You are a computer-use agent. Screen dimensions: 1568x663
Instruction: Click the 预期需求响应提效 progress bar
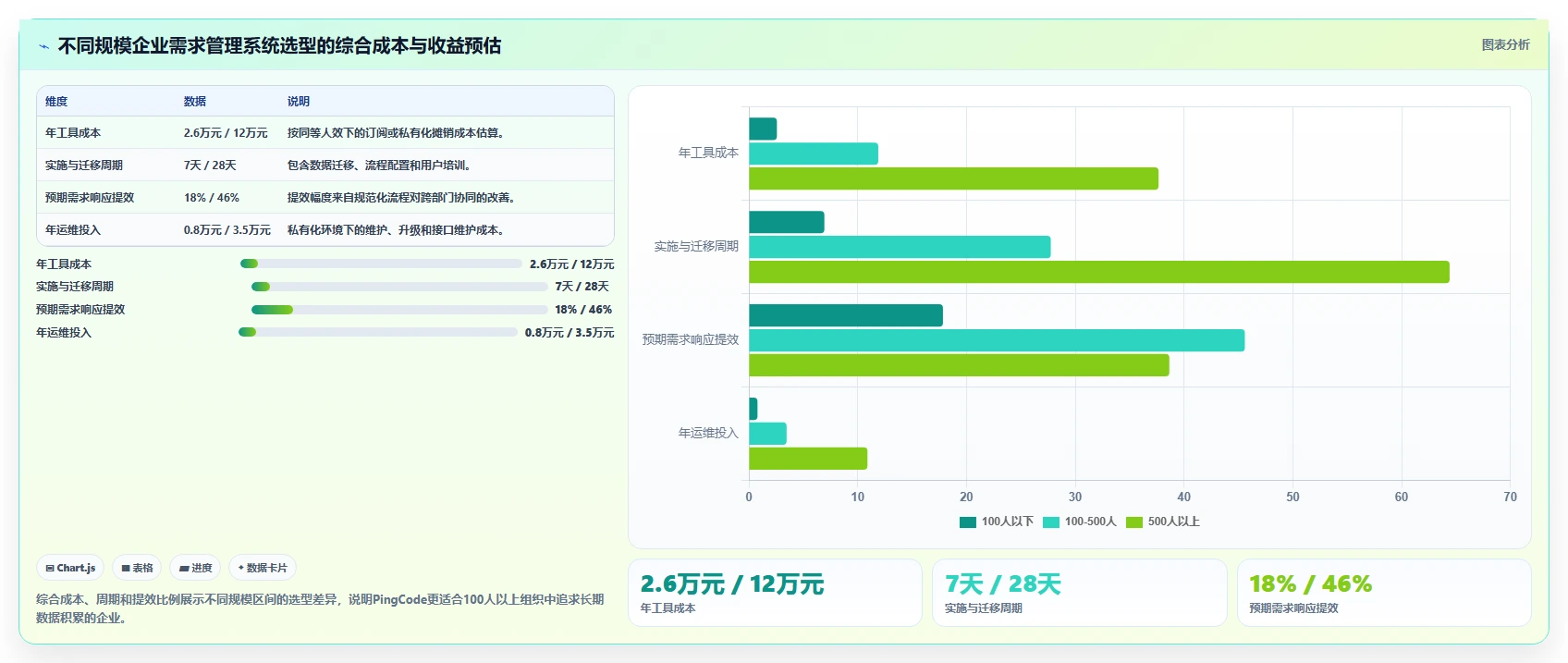399,310
